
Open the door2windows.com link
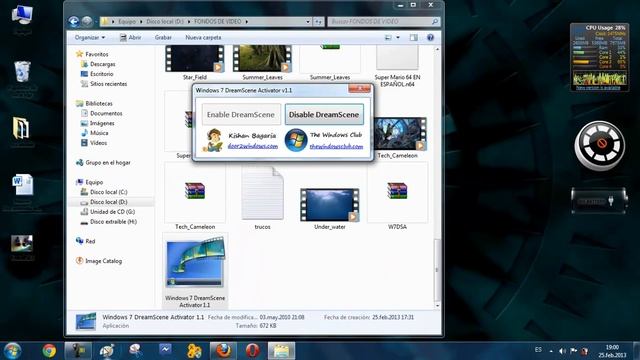click(253, 146)
